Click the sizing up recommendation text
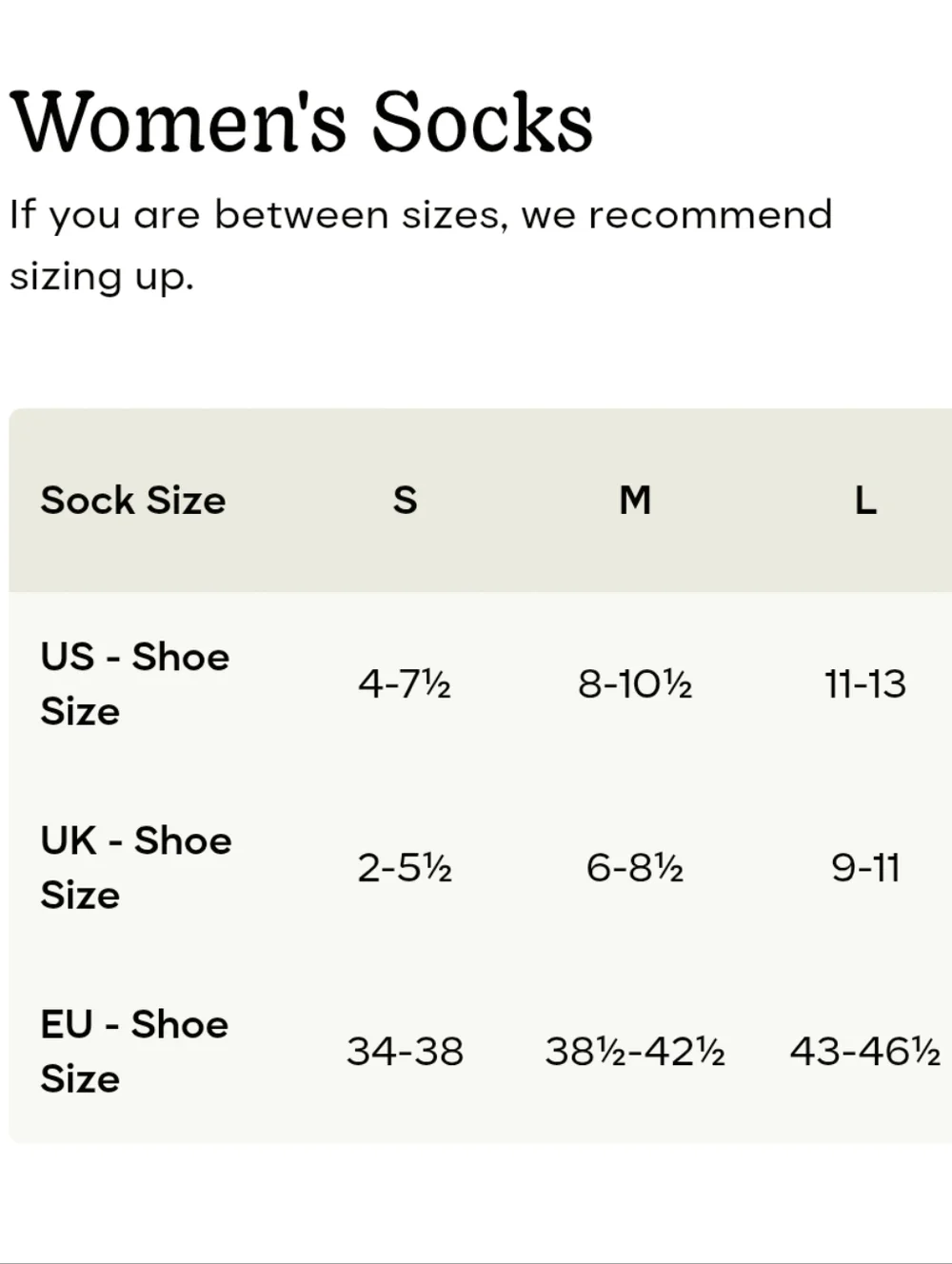This screenshot has height=1264, width=952. [x=421, y=245]
